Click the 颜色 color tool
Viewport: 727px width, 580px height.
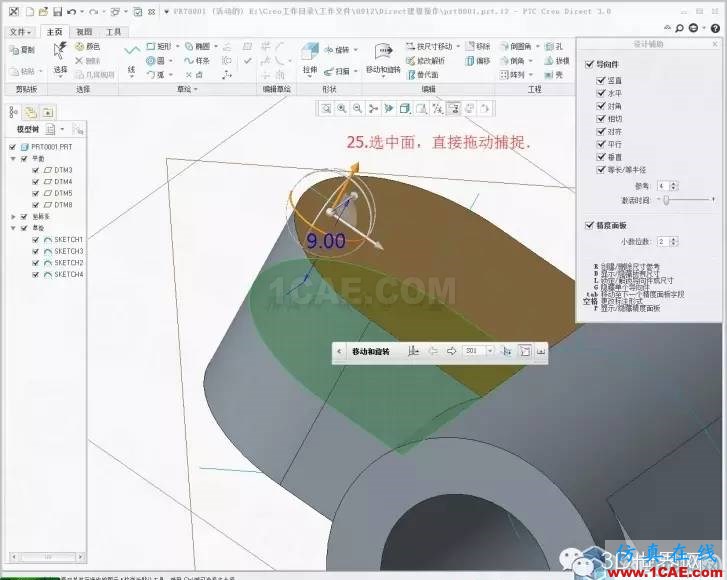click(x=88, y=46)
